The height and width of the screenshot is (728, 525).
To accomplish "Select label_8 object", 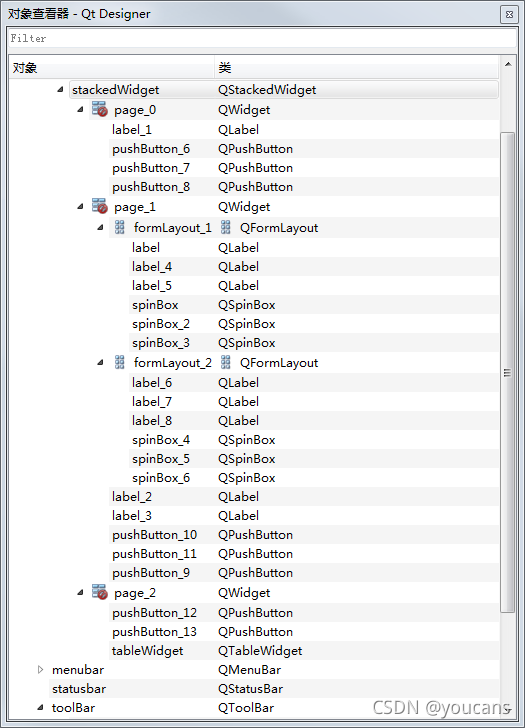I will 152,421.
